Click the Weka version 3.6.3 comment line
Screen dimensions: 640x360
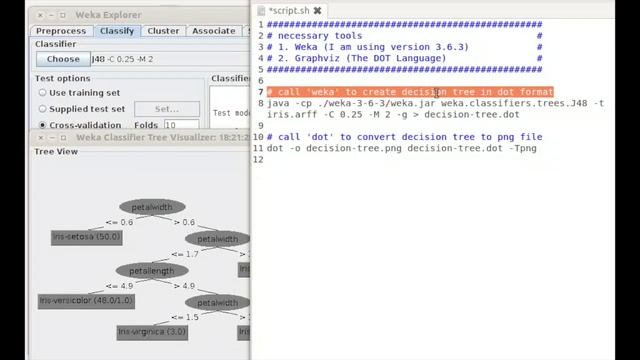click(x=368, y=47)
